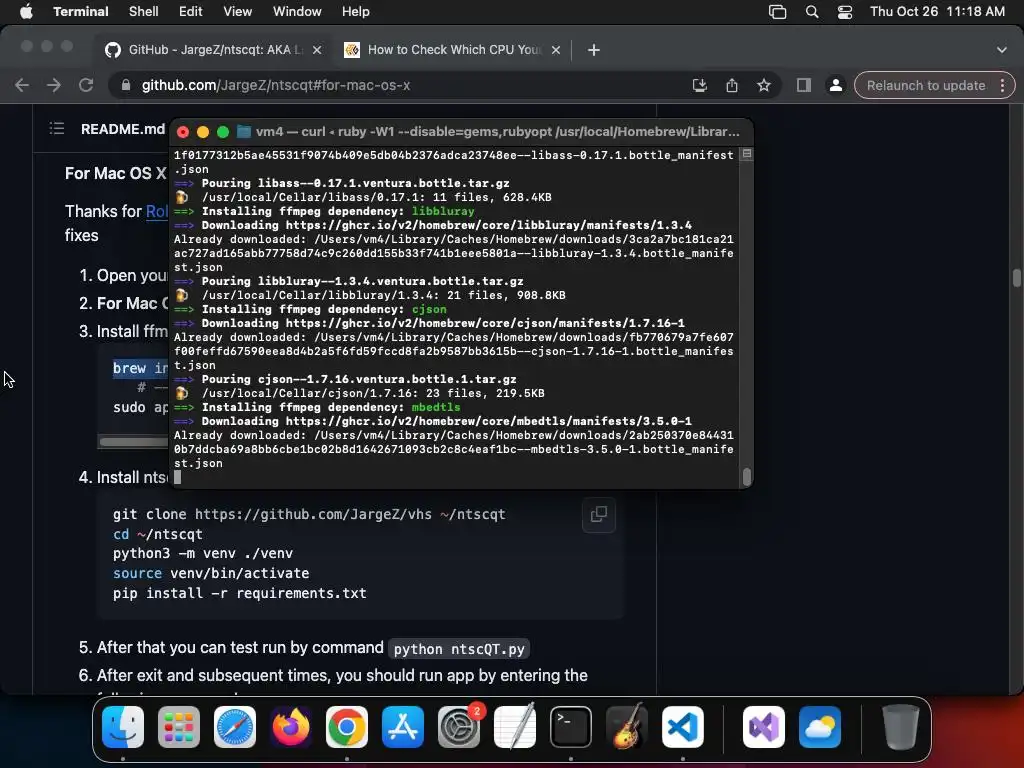Open Google Chrome from the Dock
1024x768 pixels.
pyautogui.click(x=347, y=727)
